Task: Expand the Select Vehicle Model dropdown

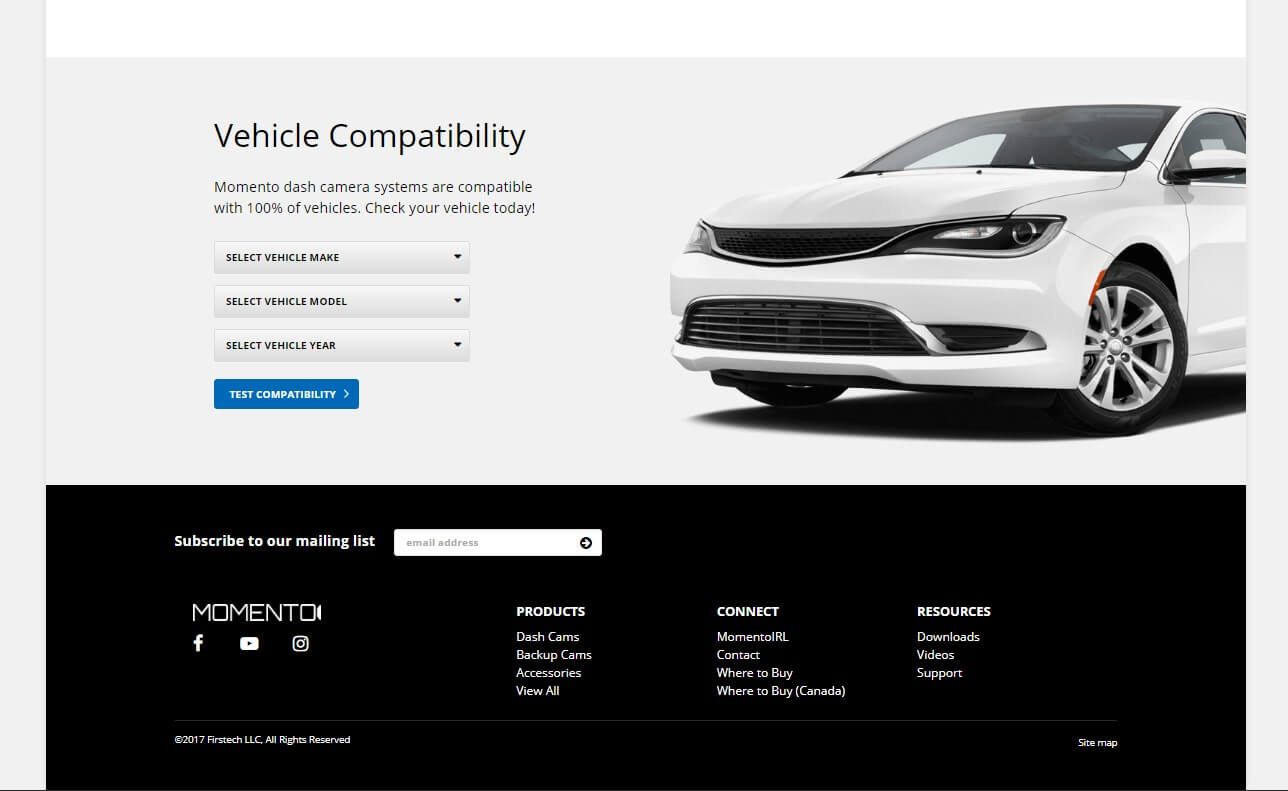Action: tap(341, 301)
